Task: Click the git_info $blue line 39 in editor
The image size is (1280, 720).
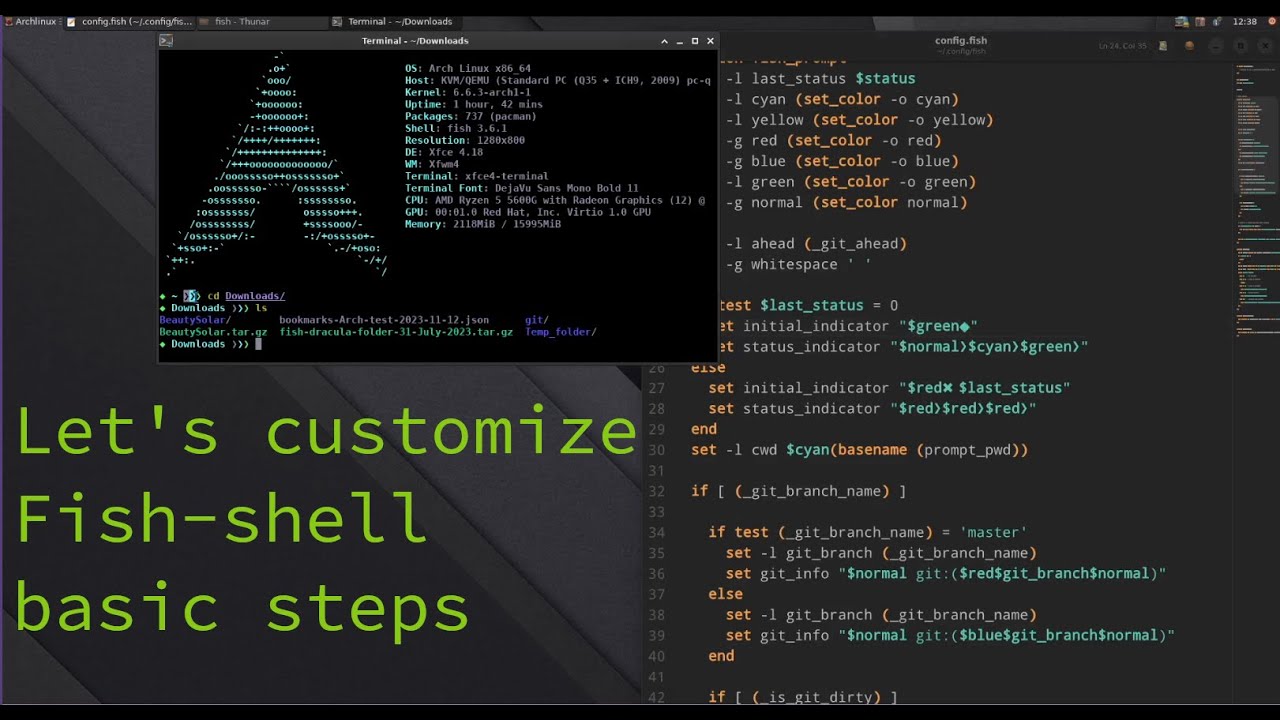Action: [x=950, y=635]
